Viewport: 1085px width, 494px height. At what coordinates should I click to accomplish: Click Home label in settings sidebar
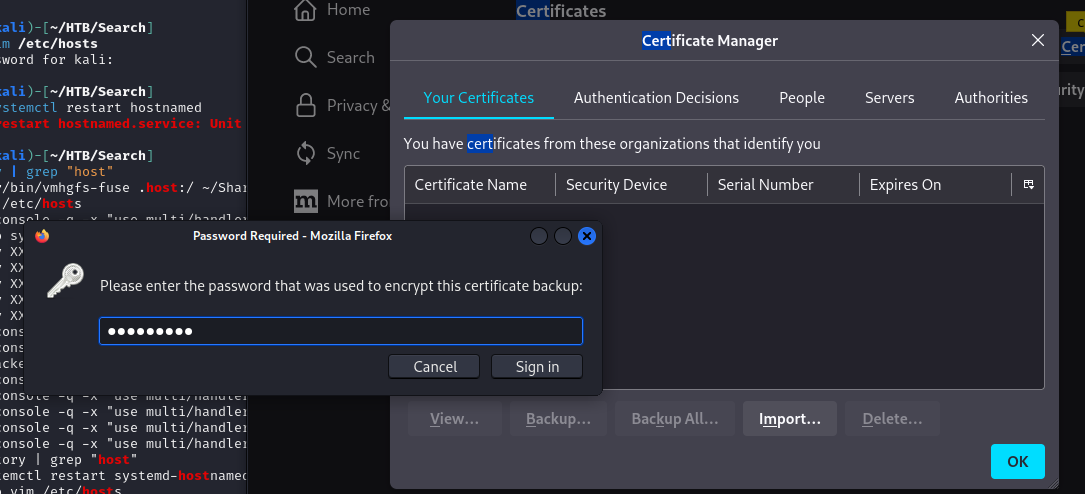(x=349, y=10)
